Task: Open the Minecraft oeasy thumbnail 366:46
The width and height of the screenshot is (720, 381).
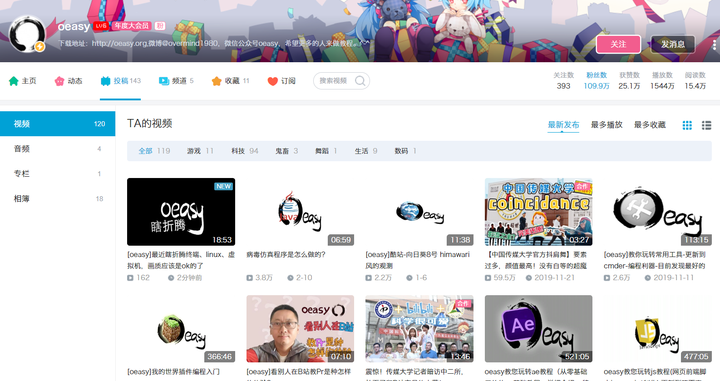Action: pyautogui.click(x=181, y=329)
